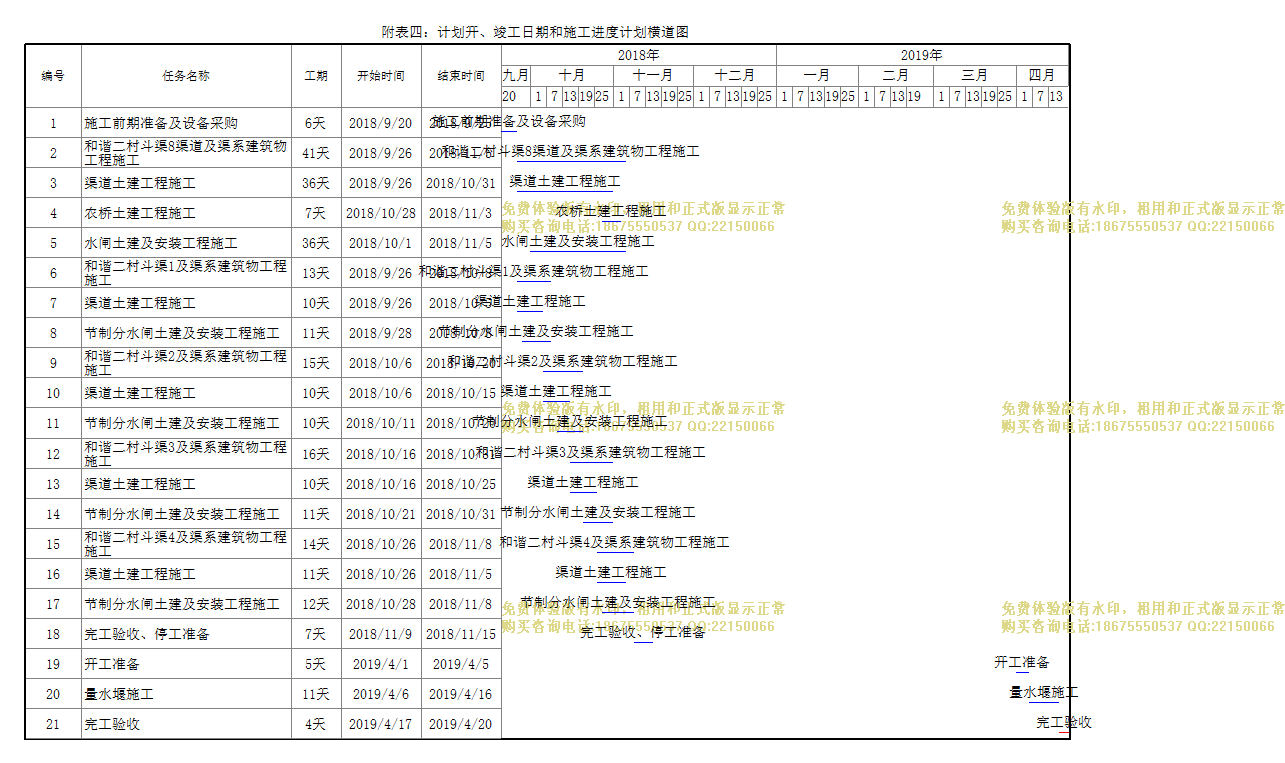Select end date '2018/10/15'
This screenshot has width=1285, height=763.
click(461, 393)
